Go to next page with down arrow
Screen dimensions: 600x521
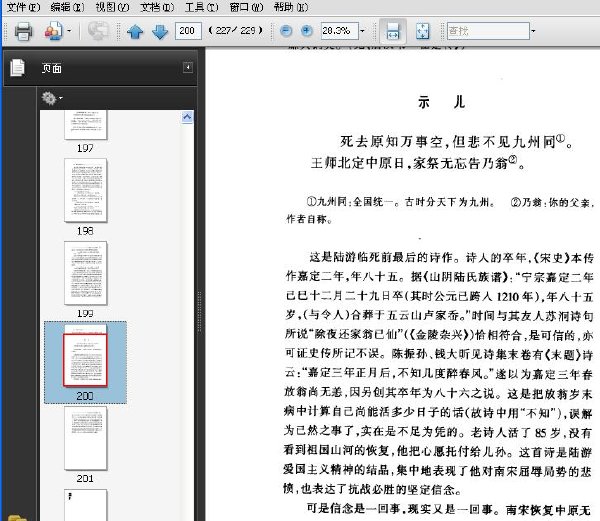click(x=160, y=32)
